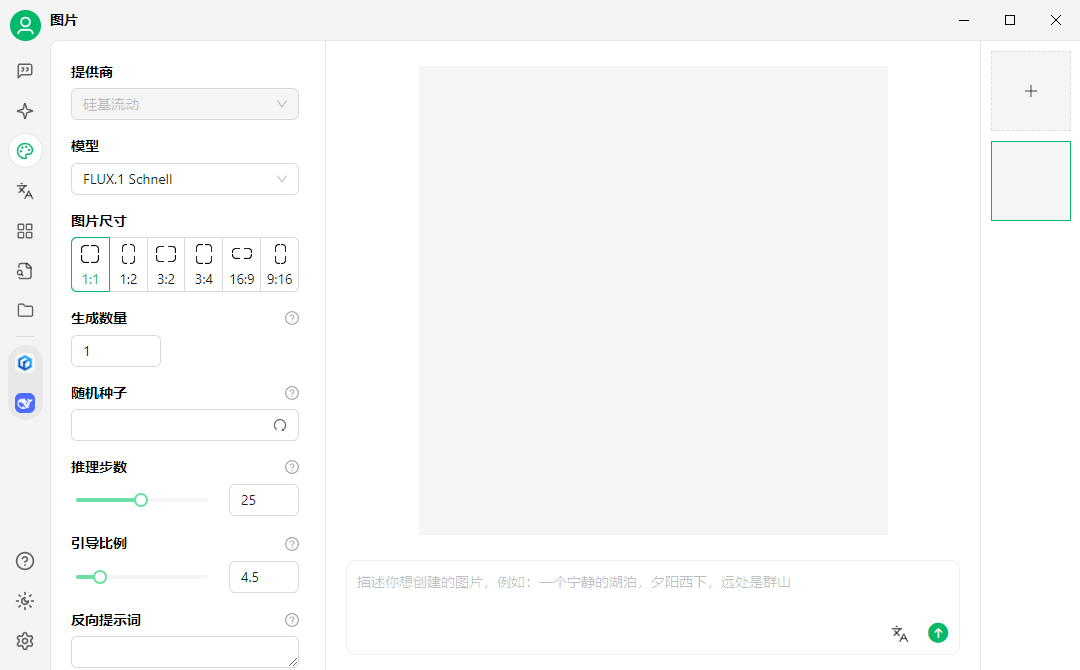Click the empty image preview canvas
Image resolution: width=1080 pixels, height=670 pixels.
click(653, 300)
